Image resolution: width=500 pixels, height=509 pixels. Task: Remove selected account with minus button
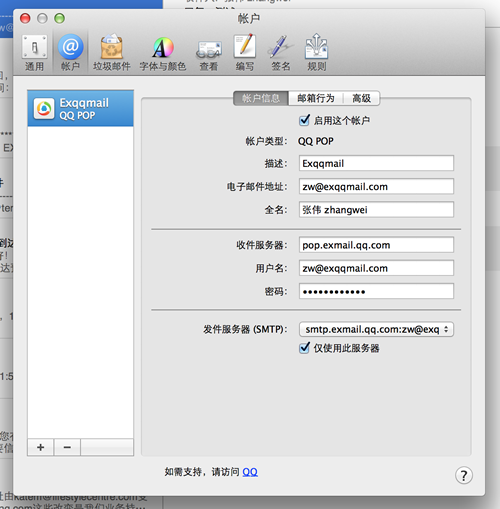(x=67, y=447)
